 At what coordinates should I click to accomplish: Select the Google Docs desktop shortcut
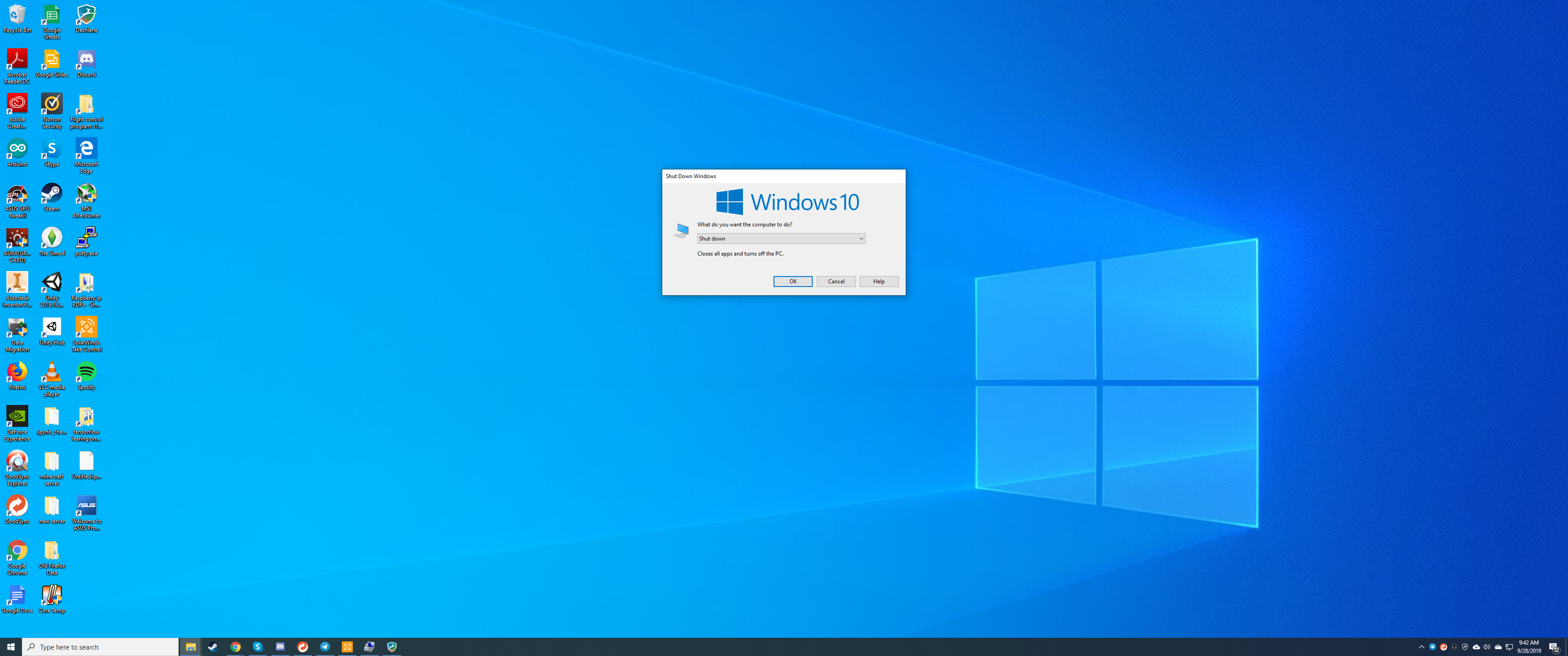click(x=17, y=600)
